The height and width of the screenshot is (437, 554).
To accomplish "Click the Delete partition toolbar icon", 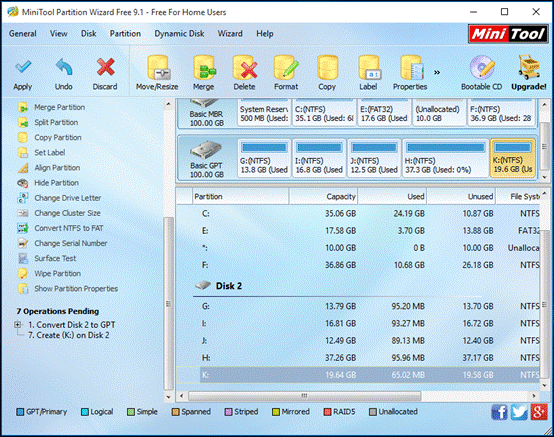I will click(x=244, y=68).
